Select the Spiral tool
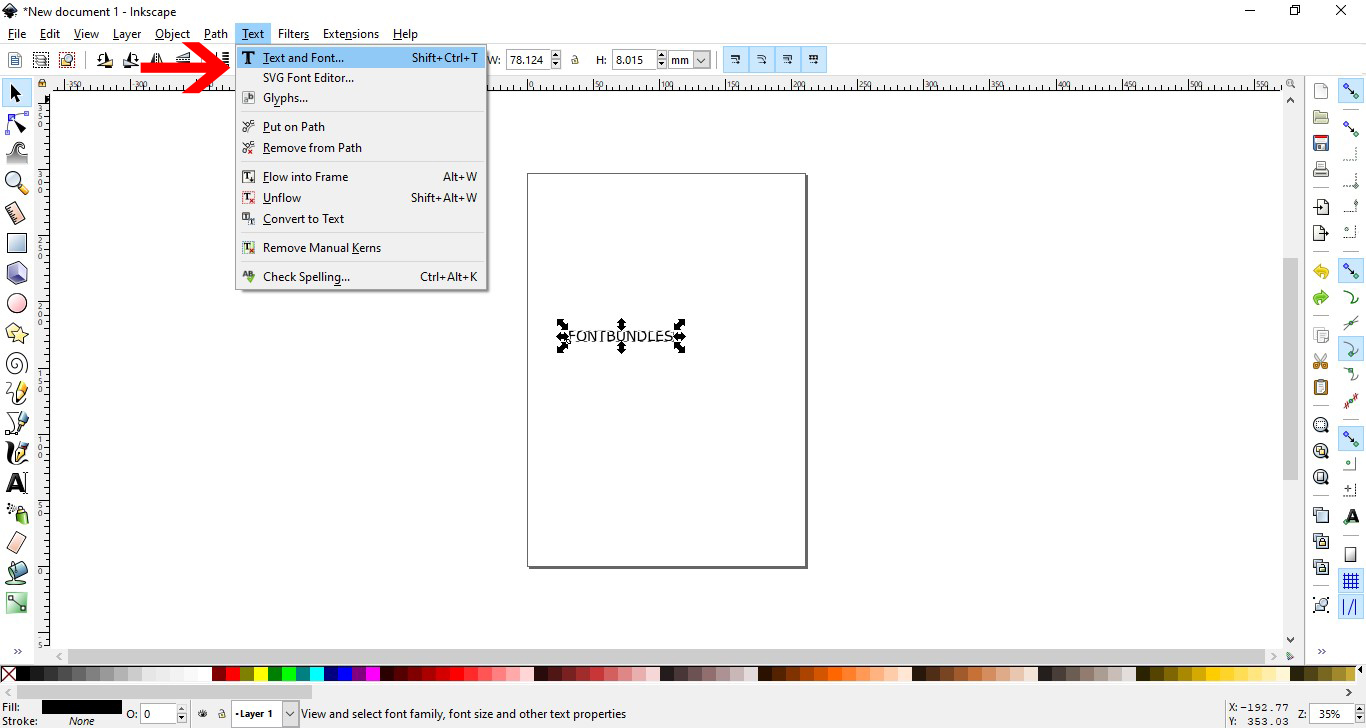The image size is (1366, 728). point(16,363)
